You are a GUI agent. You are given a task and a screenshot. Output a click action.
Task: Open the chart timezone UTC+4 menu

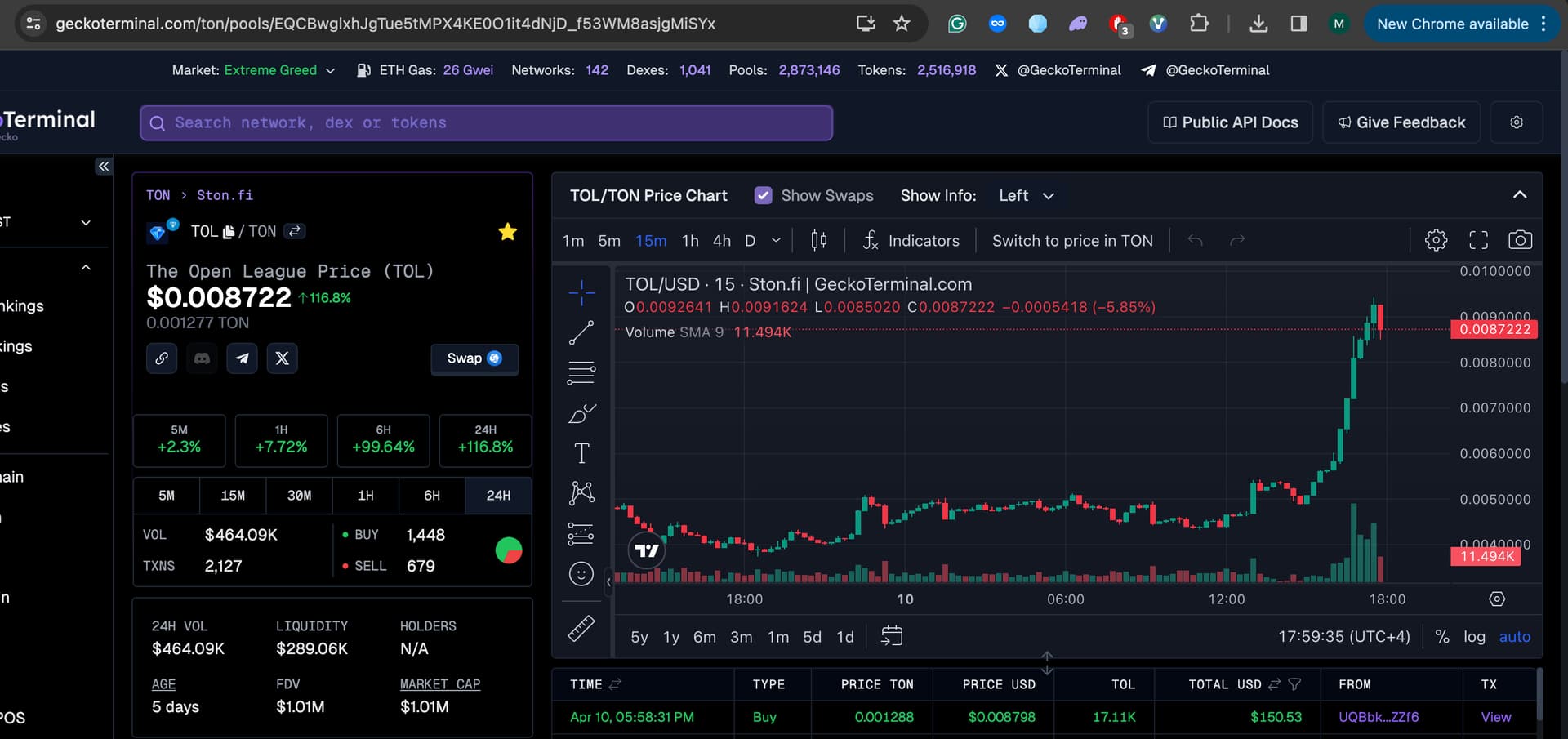pos(1343,637)
